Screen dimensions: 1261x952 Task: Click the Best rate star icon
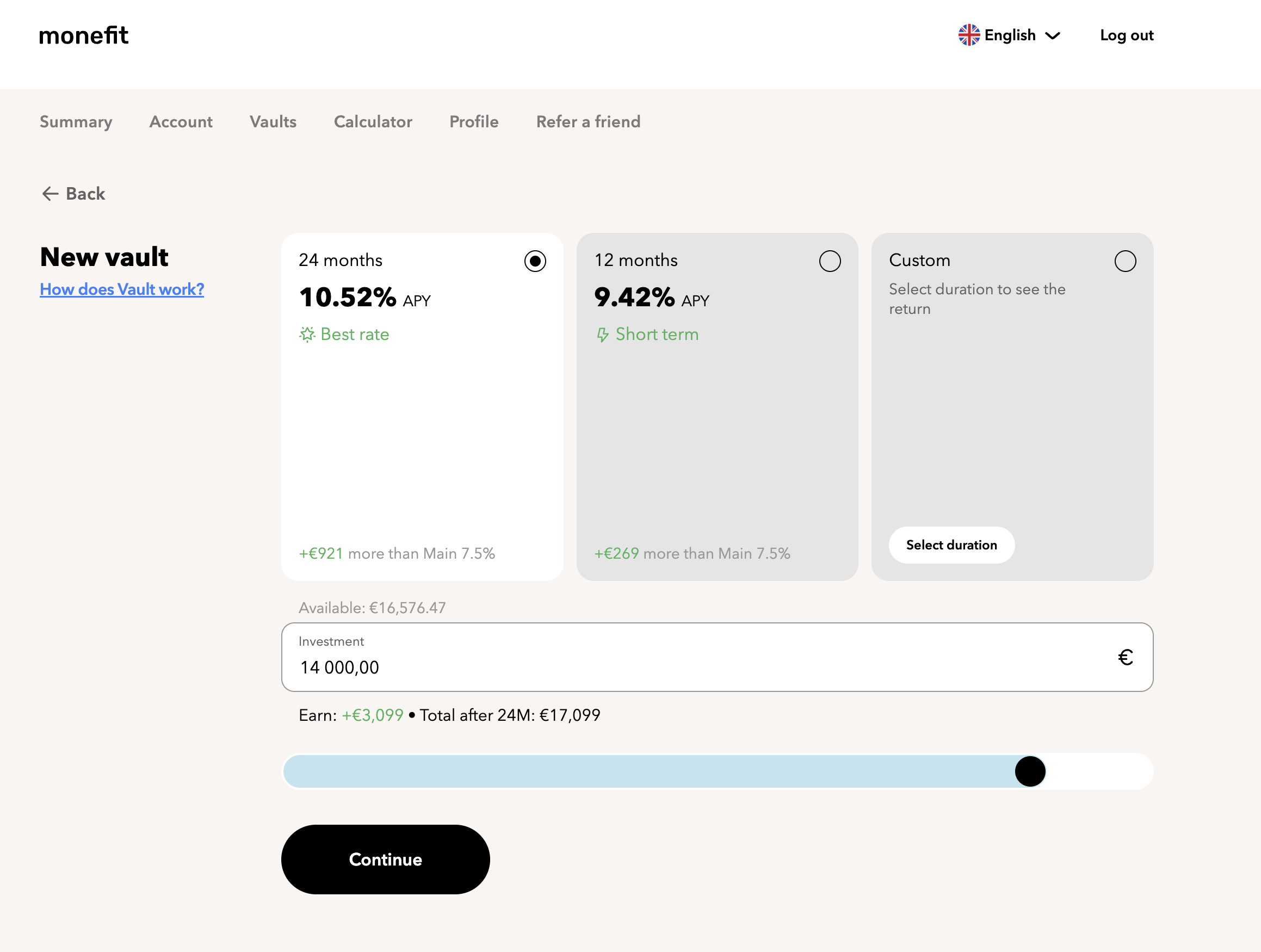(307, 334)
